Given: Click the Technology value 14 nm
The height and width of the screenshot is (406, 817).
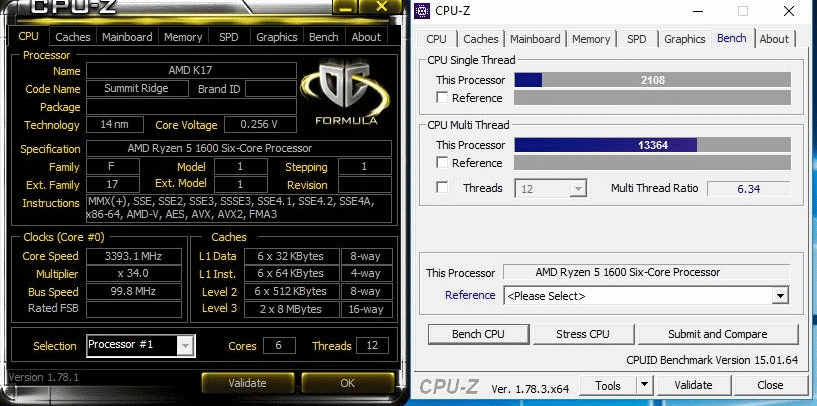Looking at the screenshot, I should 115,125.
